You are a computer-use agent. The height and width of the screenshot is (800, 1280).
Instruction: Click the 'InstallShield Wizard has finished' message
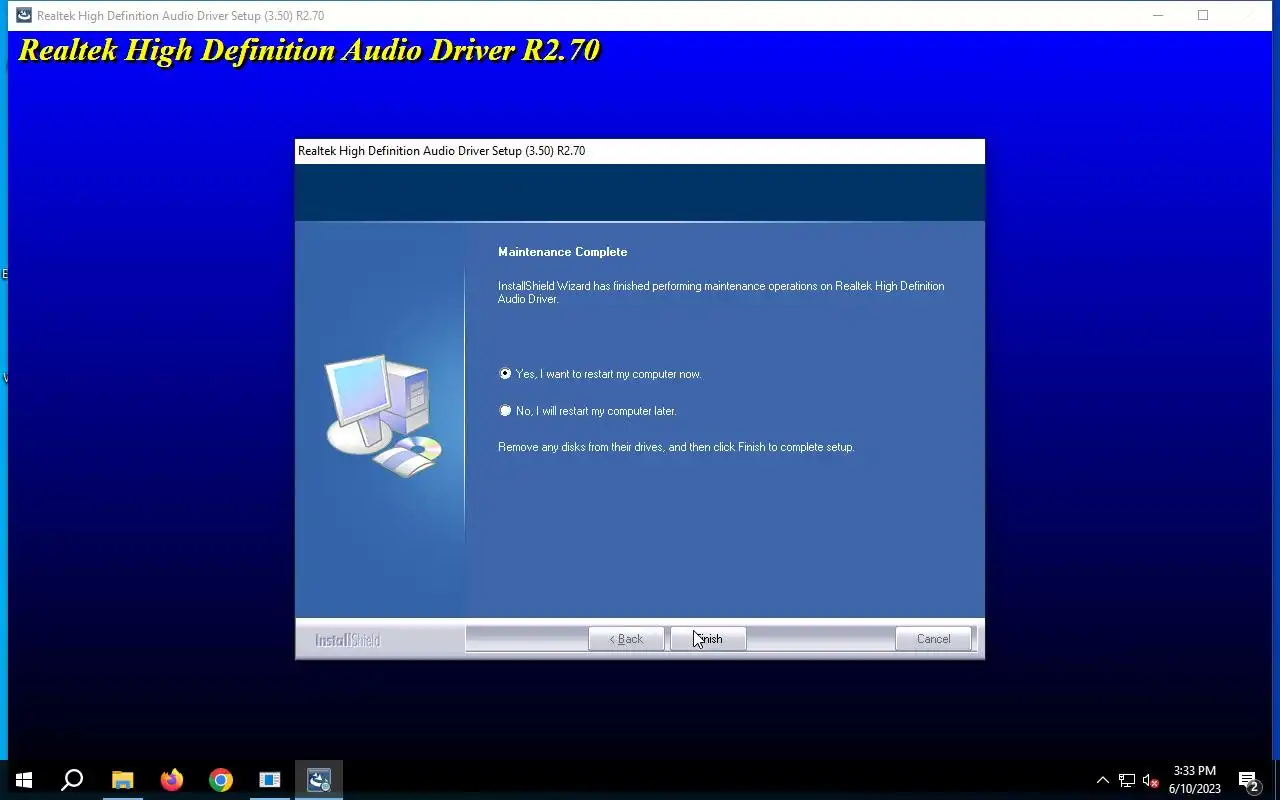(x=721, y=292)
